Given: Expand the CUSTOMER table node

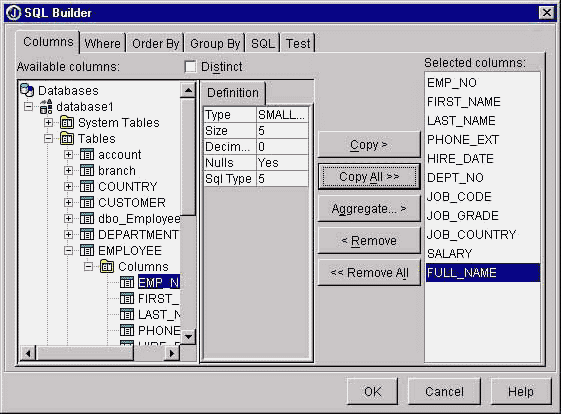Looking at the screenshot, I should coord(68,203).
